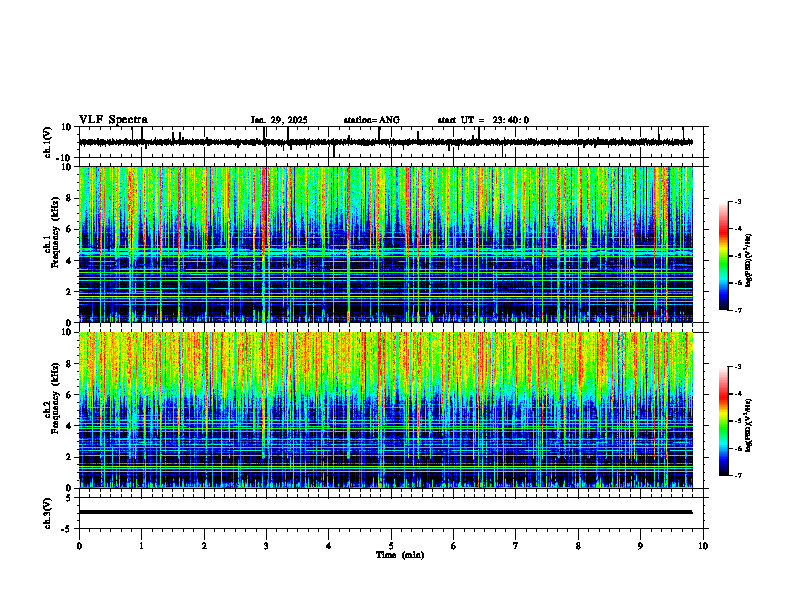Screen dimensions: 792x612
Task: Click the ch.3(V) flat signal trace
Action: [x=385, y=512]
